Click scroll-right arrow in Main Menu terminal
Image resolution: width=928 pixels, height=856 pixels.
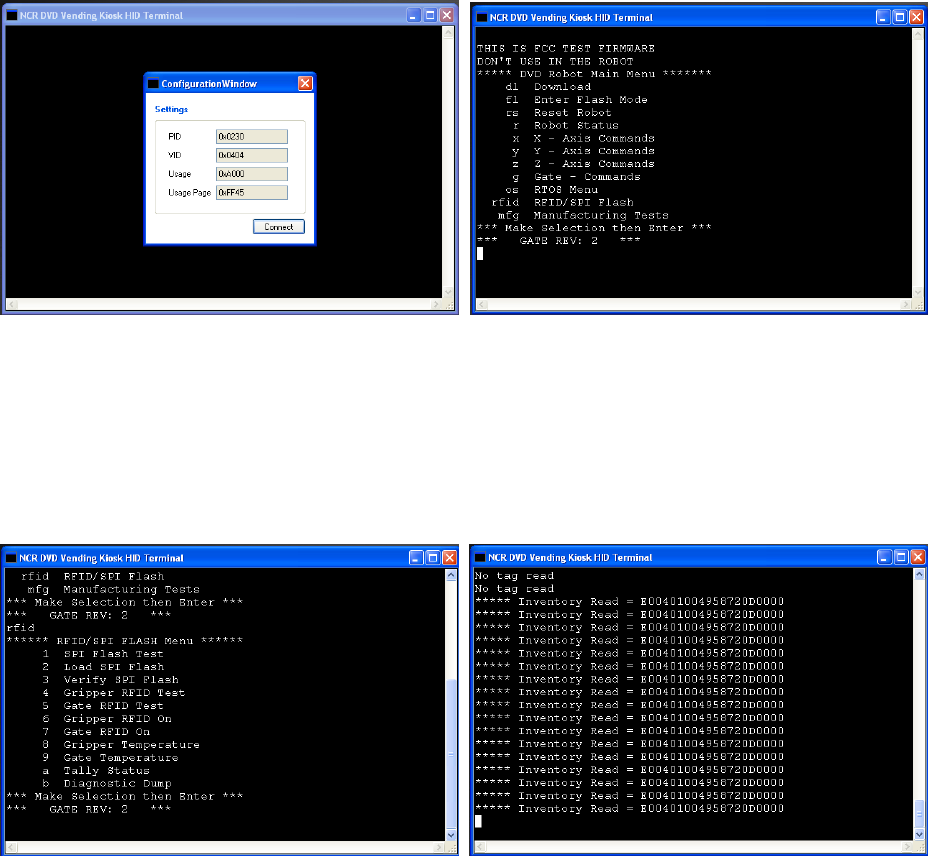[906, 304]
